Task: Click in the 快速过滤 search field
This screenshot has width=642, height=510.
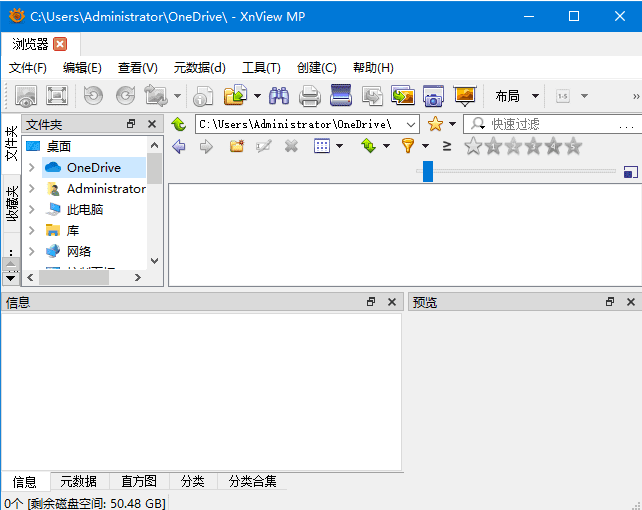Action: pyautogui.click(x=551, y=124)
